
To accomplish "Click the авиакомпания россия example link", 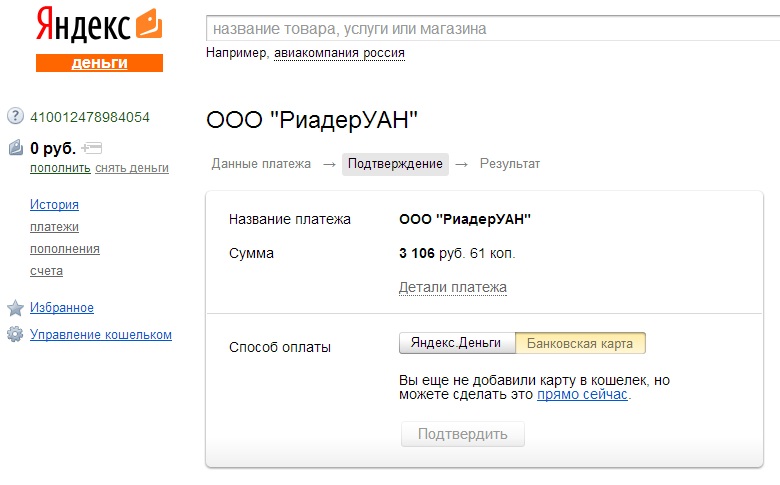I will pyautogui.click(x=339, y=53).
